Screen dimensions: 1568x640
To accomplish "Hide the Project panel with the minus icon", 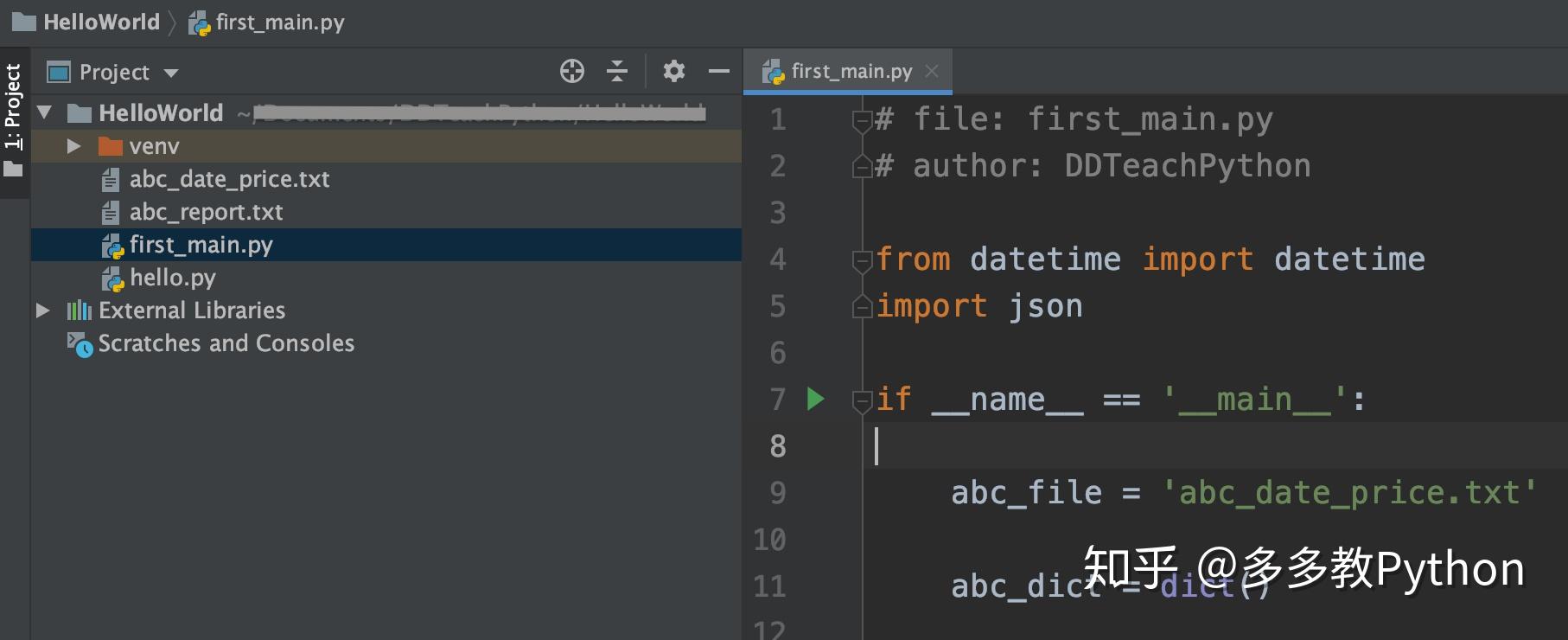I will [x=719, y=71].
